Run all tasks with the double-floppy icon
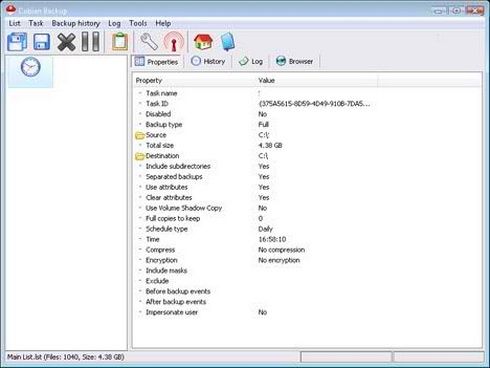The width and height of the screenshot is (490, 368). coord(17,42)
